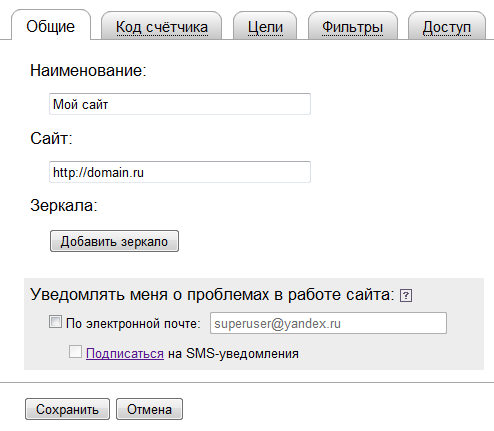
Task: Click the Подписаться link
Action: coord(125,354)
